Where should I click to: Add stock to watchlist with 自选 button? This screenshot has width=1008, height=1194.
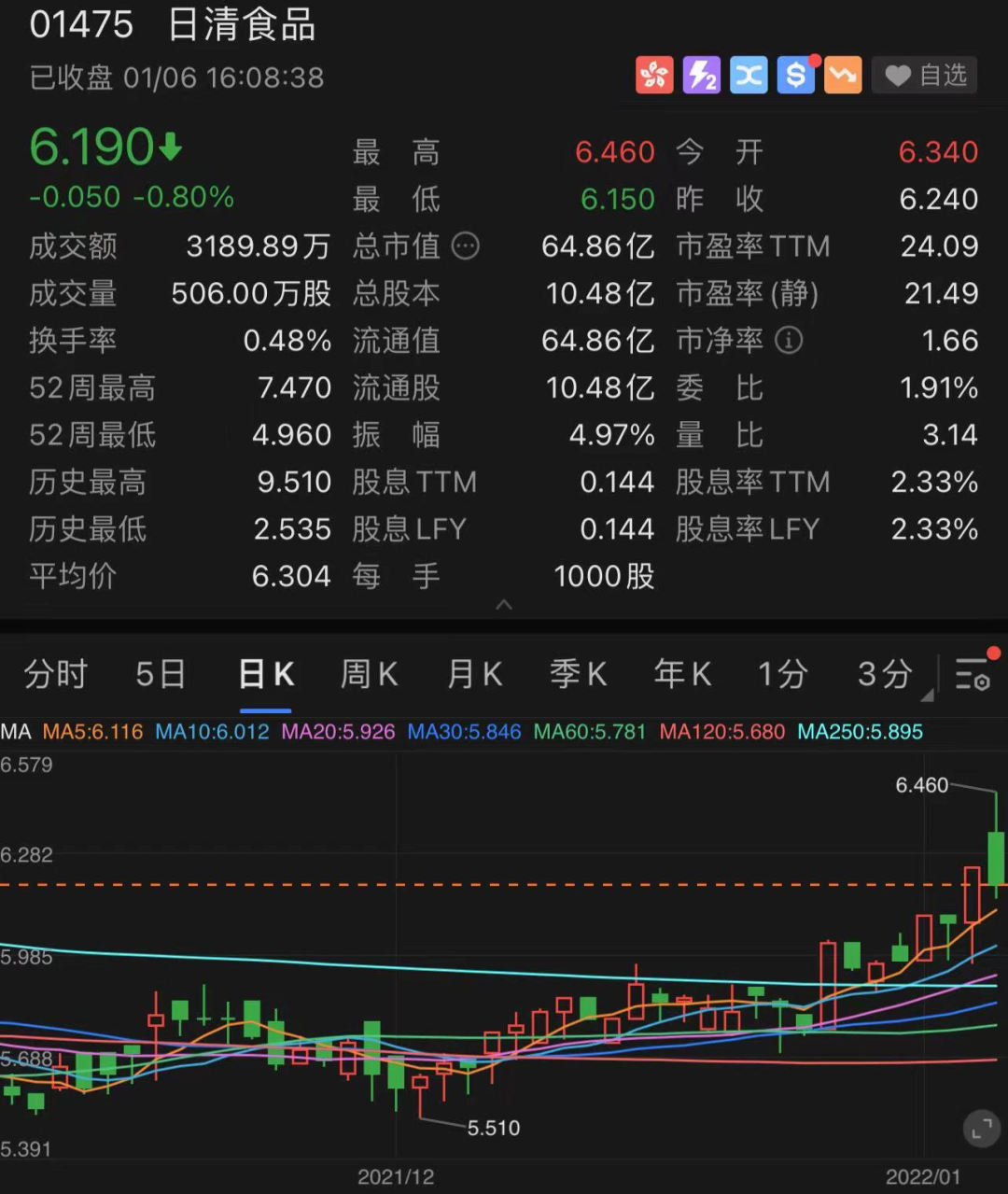(925, 76)
